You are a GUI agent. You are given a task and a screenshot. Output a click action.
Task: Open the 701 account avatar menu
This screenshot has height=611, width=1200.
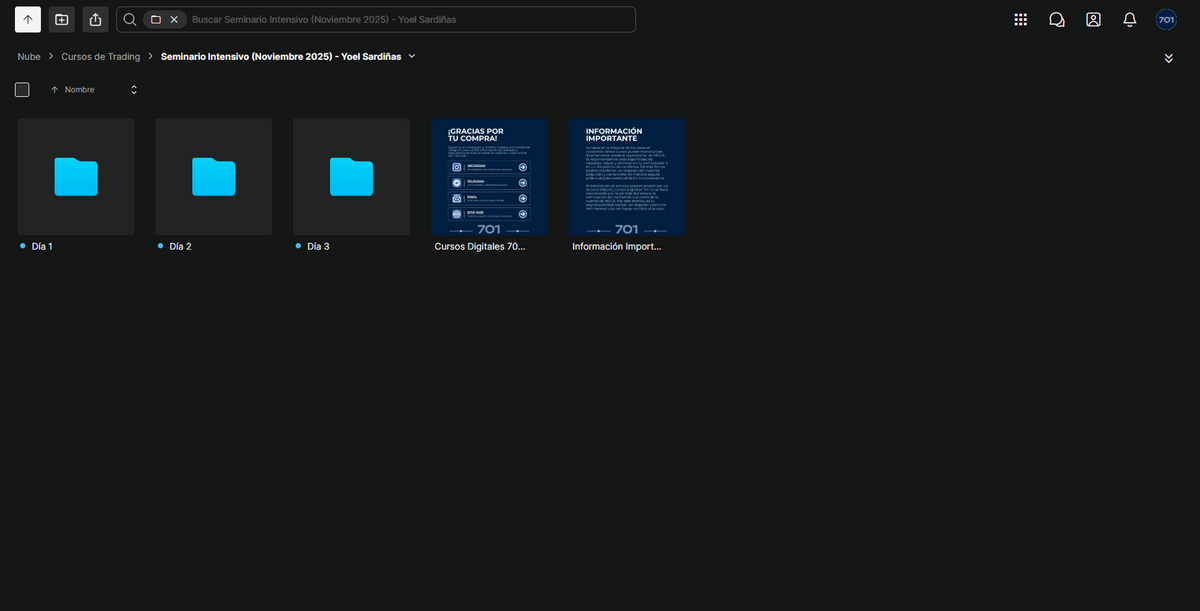1166,19
